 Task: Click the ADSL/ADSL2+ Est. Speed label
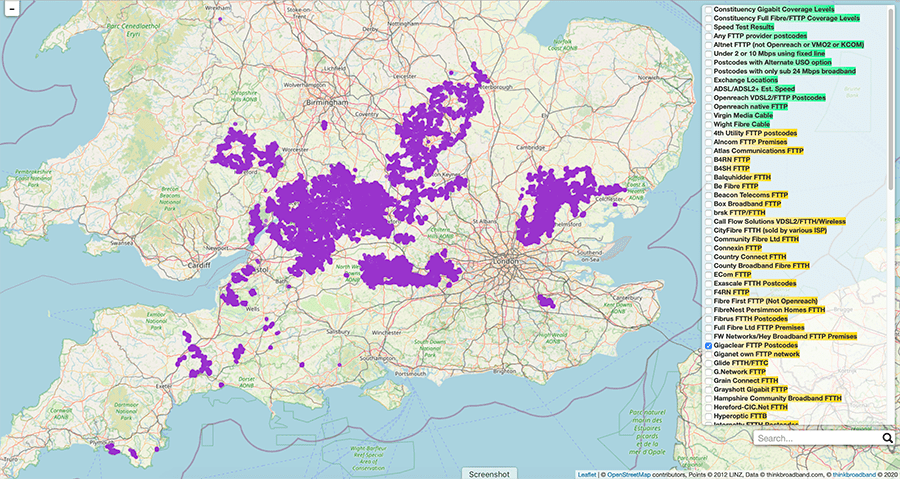pos(754,89)
